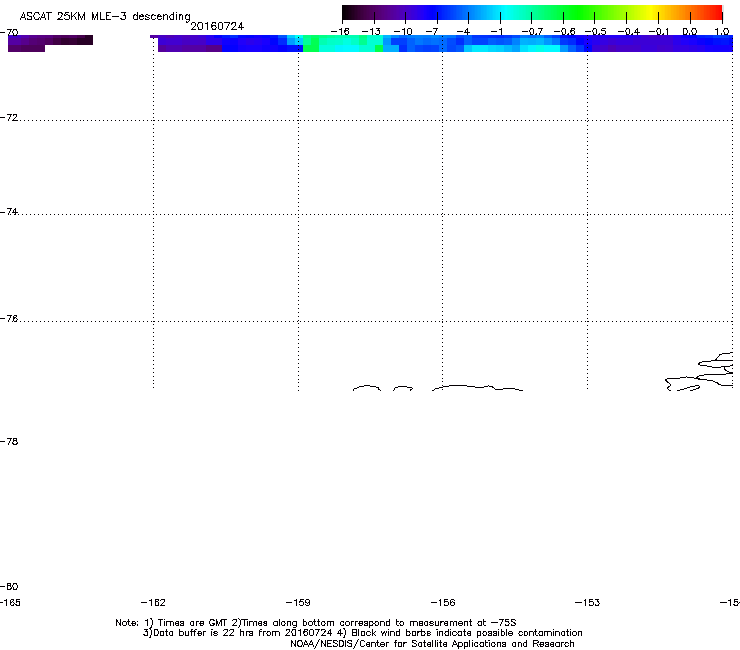The image size is (740, 650).
Task: Click the coastline outline at right edge
Action: (699, 372)
